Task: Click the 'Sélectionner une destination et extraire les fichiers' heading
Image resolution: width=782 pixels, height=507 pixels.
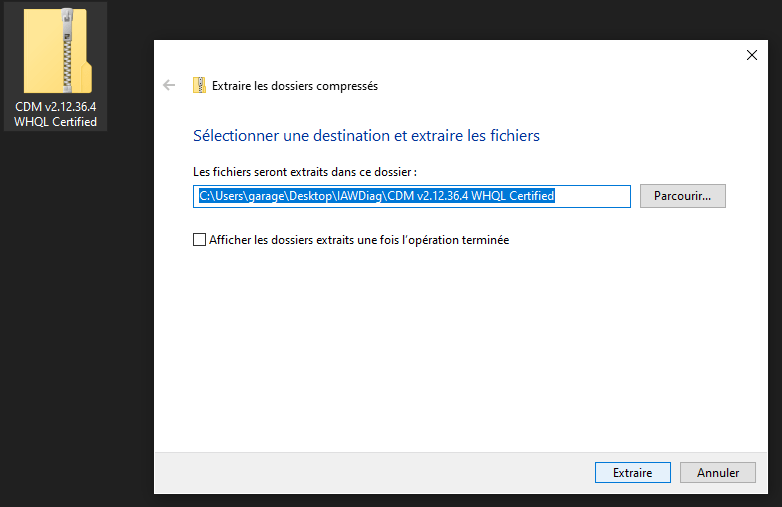Action: click(367, 136)
